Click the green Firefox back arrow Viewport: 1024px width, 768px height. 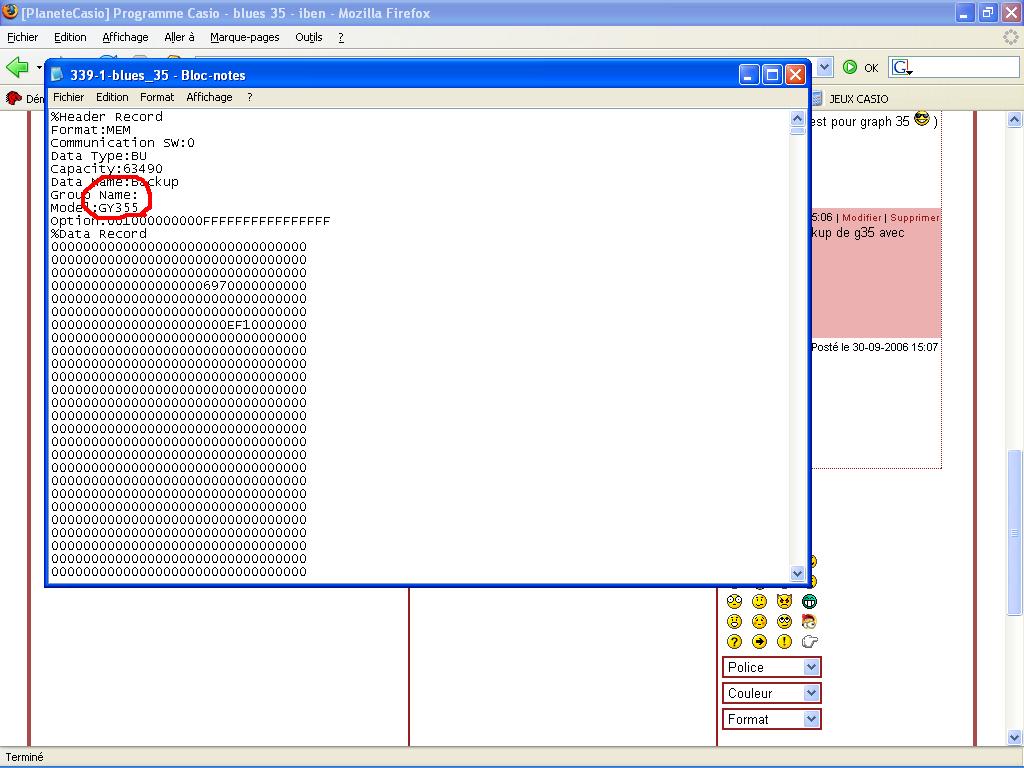(17, 67)
